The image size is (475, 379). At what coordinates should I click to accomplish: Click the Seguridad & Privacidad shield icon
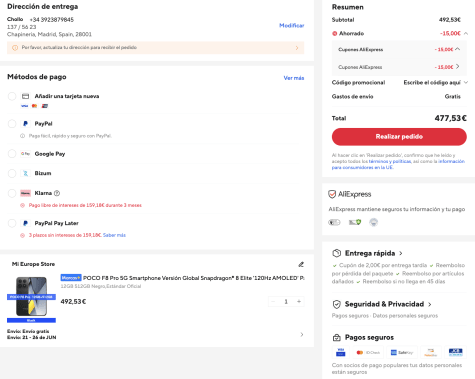(337, 304)
